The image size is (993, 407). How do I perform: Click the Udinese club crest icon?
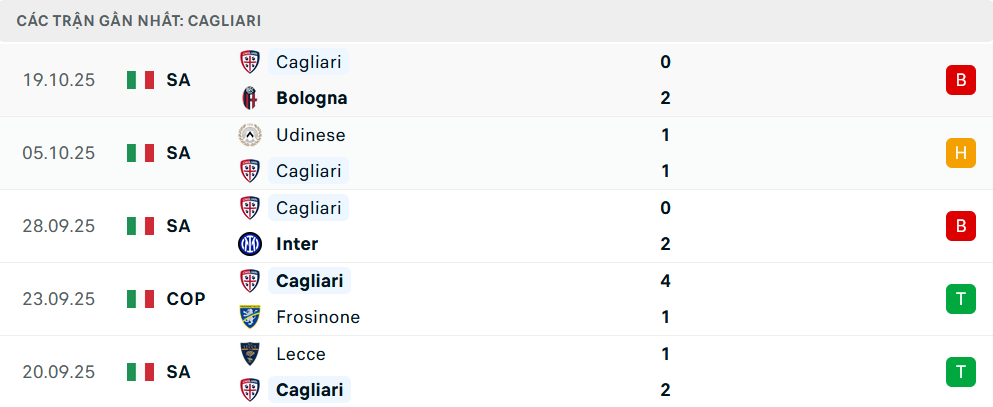point(249,135)
